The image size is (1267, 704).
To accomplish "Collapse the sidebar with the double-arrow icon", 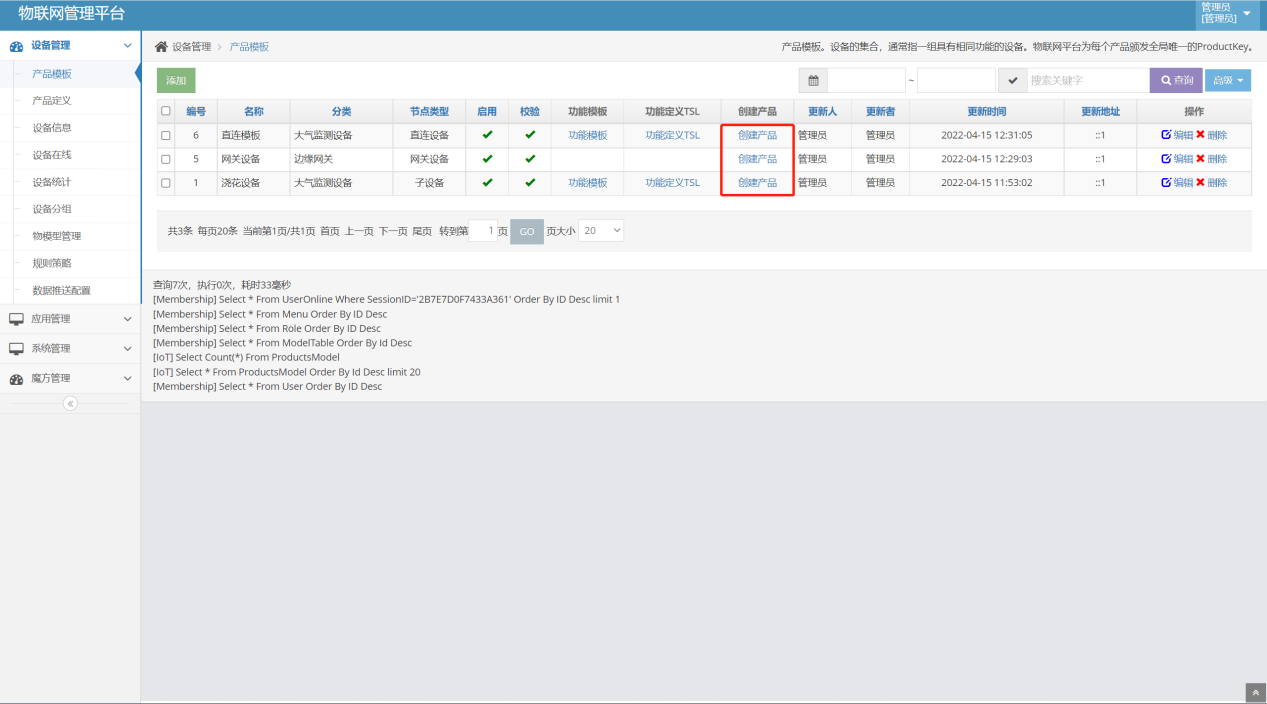I will coord(70,404).
